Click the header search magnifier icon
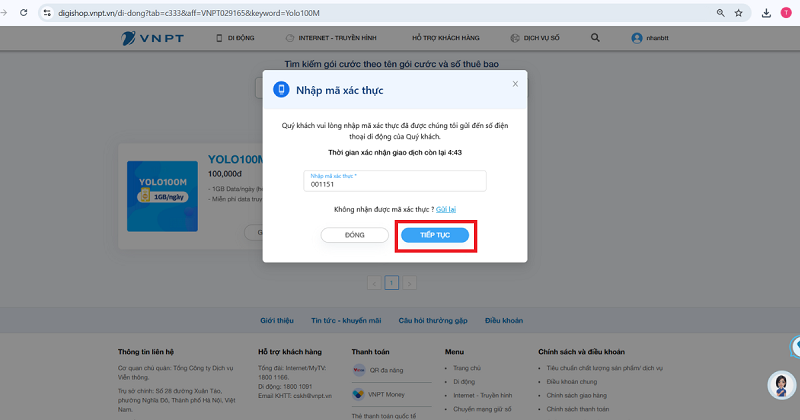Image resolution: width=800 pixels, height=420 pixels. pyautogui.click(x=595, y=38)
